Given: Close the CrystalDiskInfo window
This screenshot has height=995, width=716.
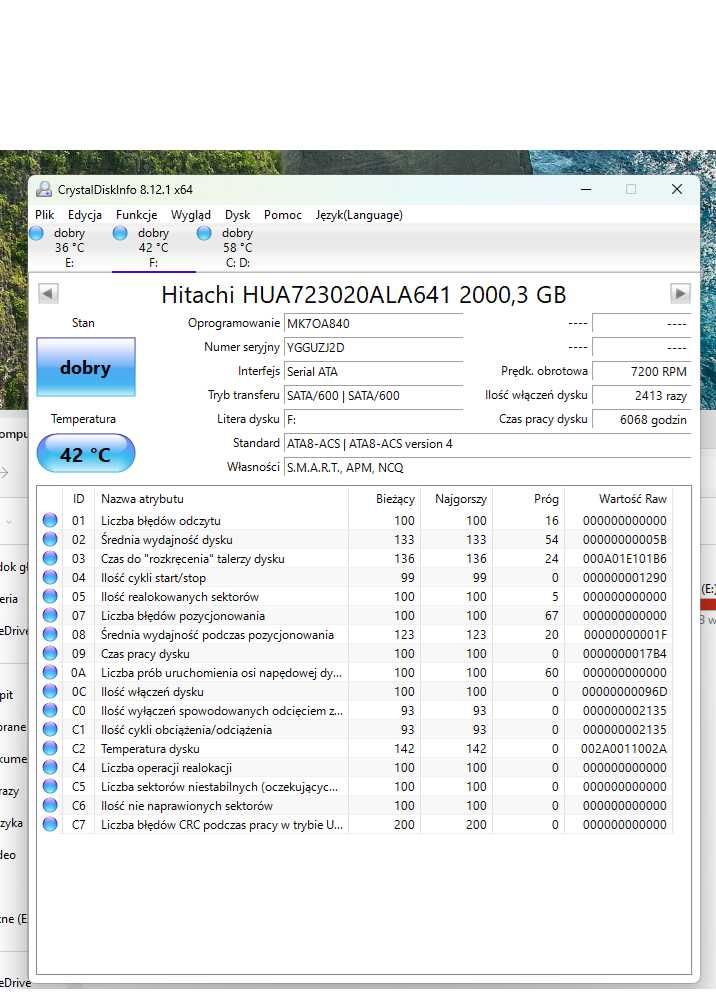Looking at the screenshot, I should pyautogui.click(x=677, y=189).
